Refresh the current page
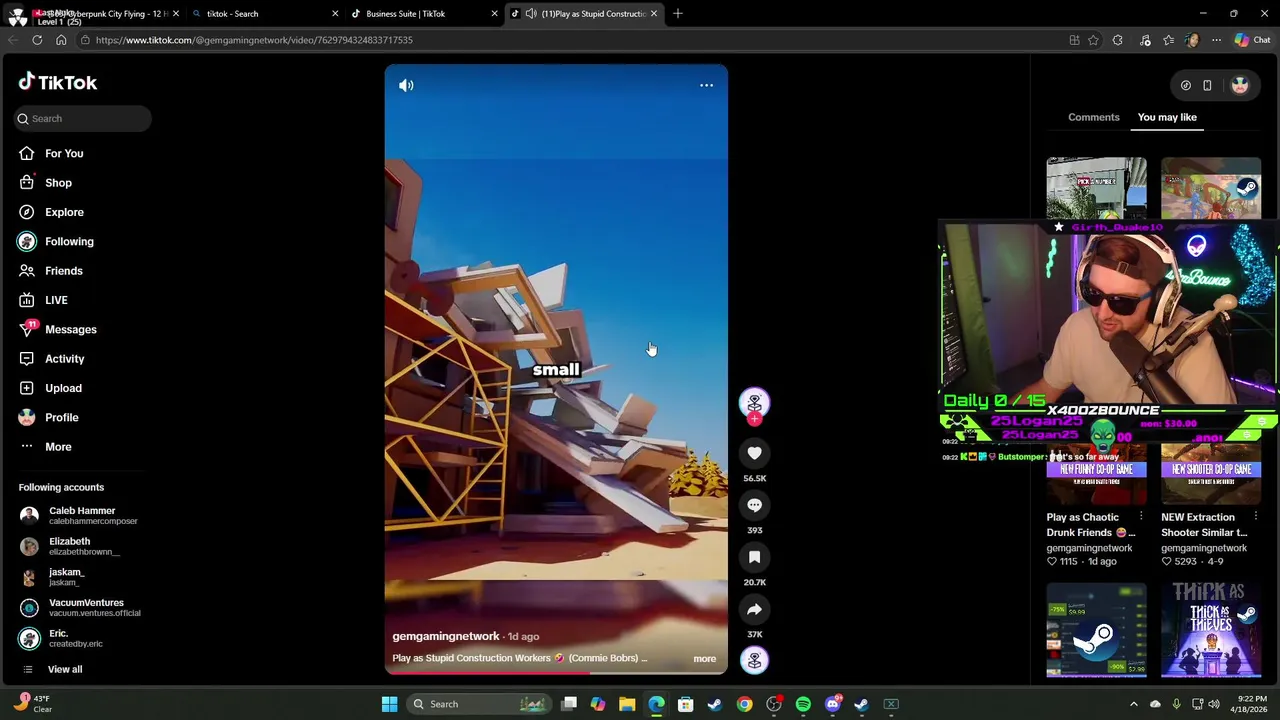 37,40
